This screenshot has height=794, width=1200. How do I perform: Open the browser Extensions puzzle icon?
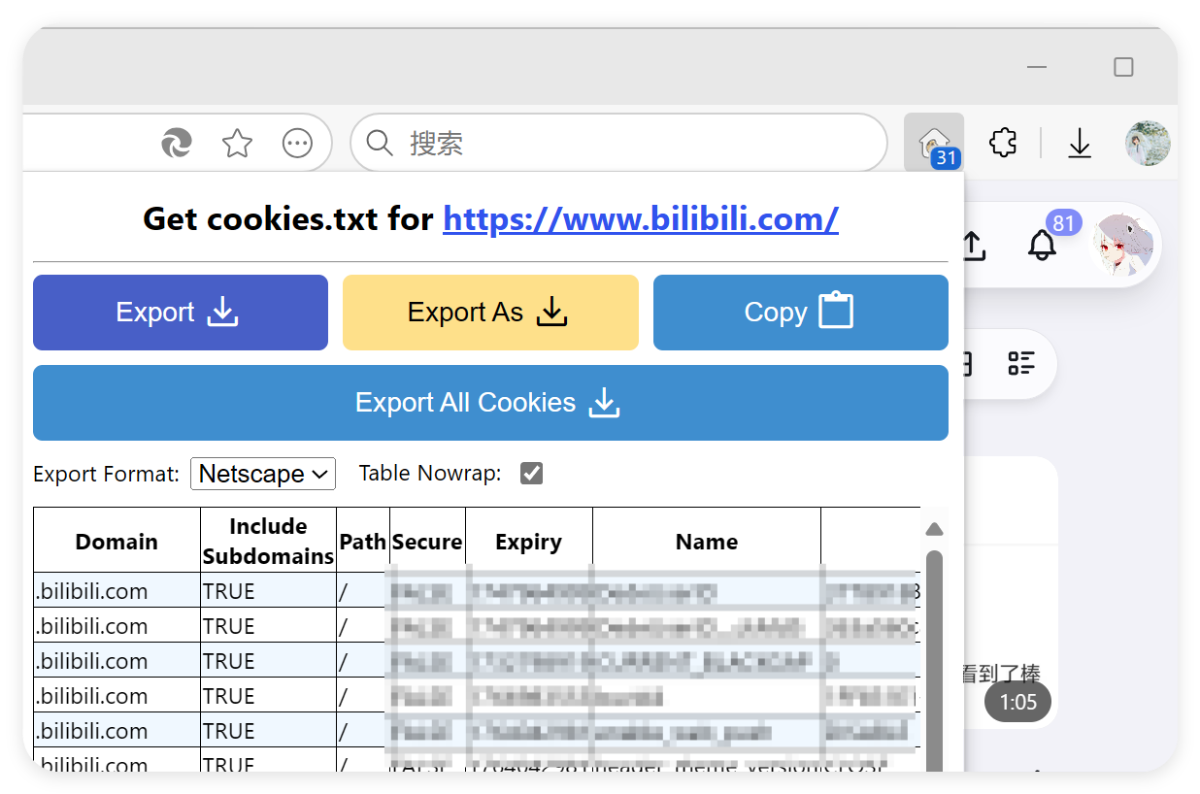1003,143
